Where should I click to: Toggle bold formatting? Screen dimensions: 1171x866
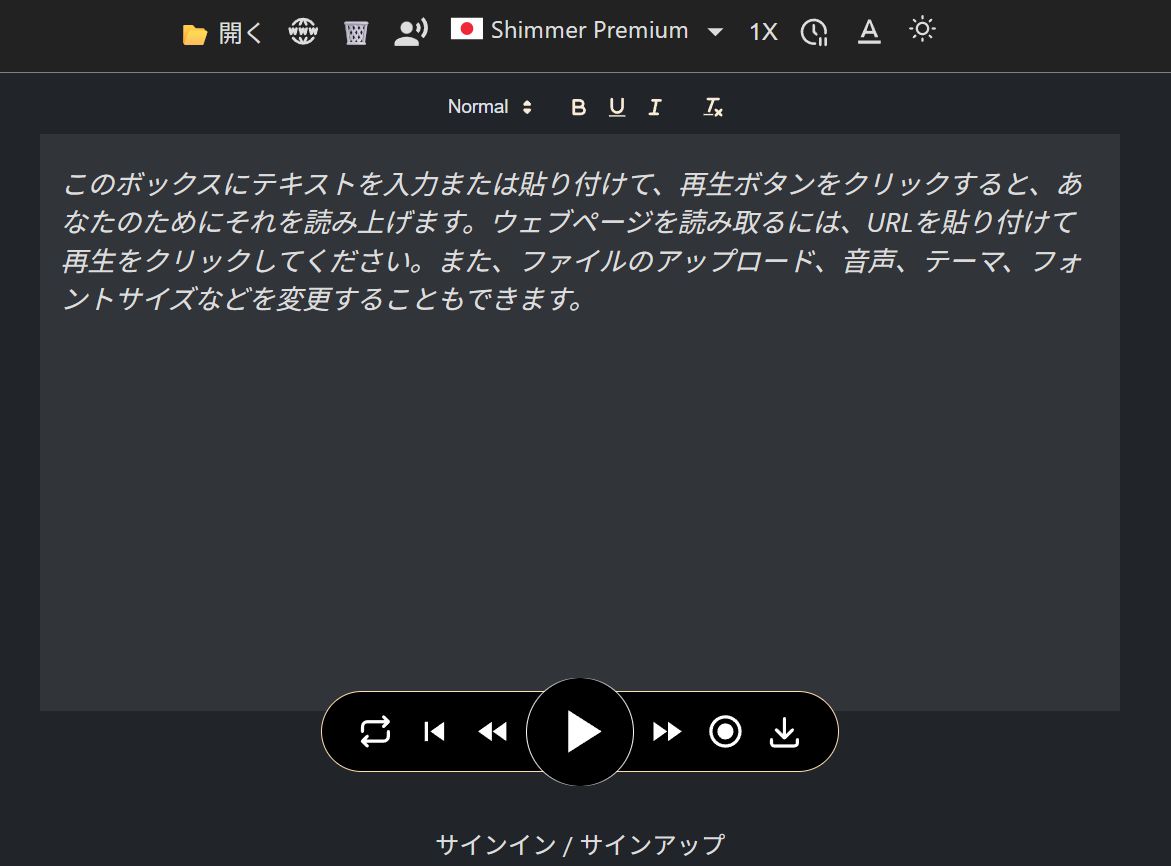pos(578,108)
